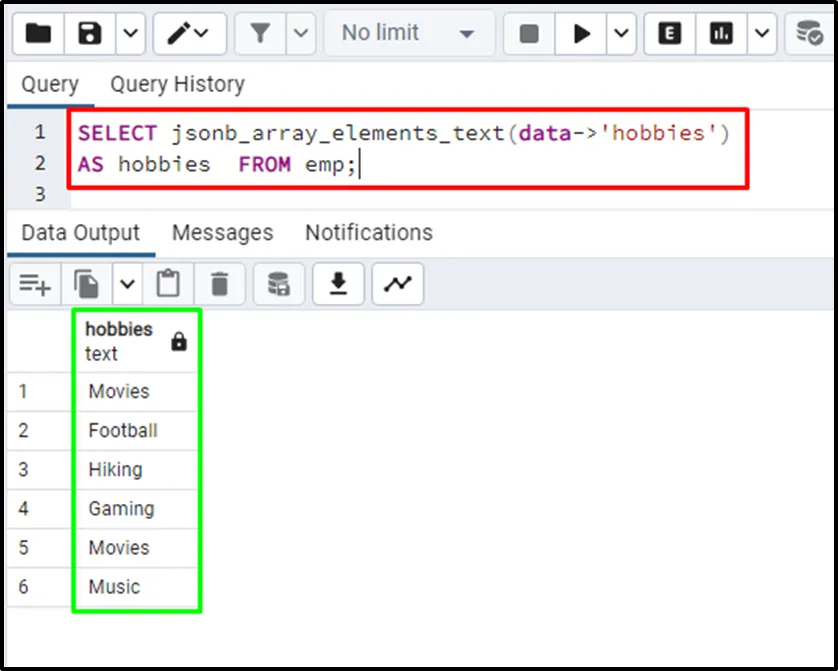The width and height of the screenshot is (838, 671).
Task: Open the Messages tab
Action: (x=222, y=233)
